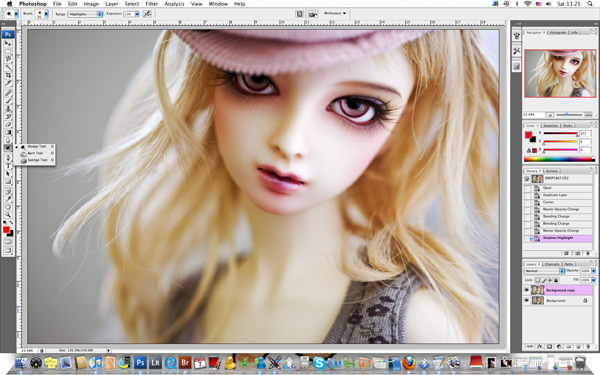Open the layer blend mode dropdown Normal

tap(544, 271)
